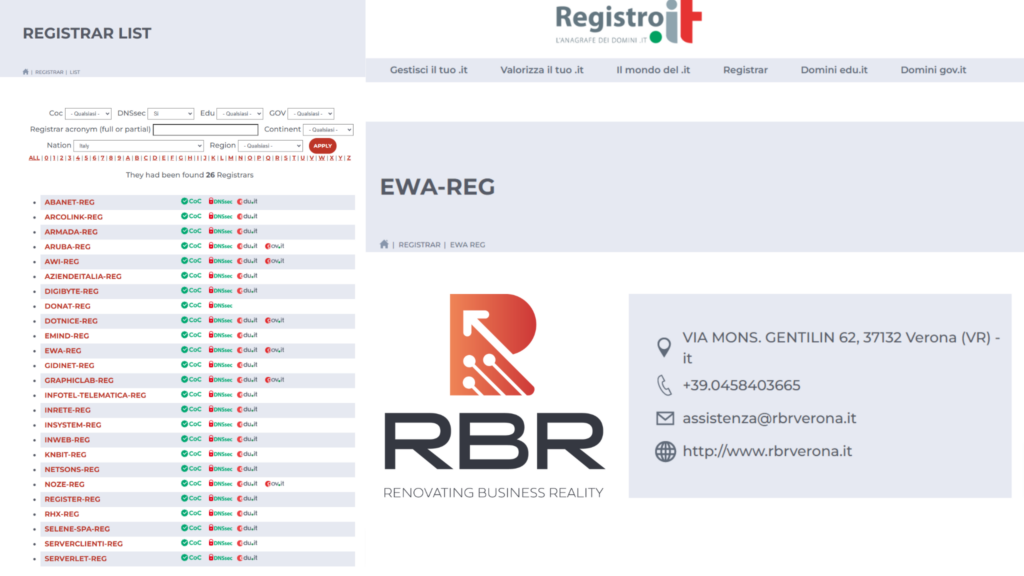Click REGISTRAR in the Registrar List breadcrumb
Image resolution: width=1024 pixels, height=576 pixels.
(49, 72)
